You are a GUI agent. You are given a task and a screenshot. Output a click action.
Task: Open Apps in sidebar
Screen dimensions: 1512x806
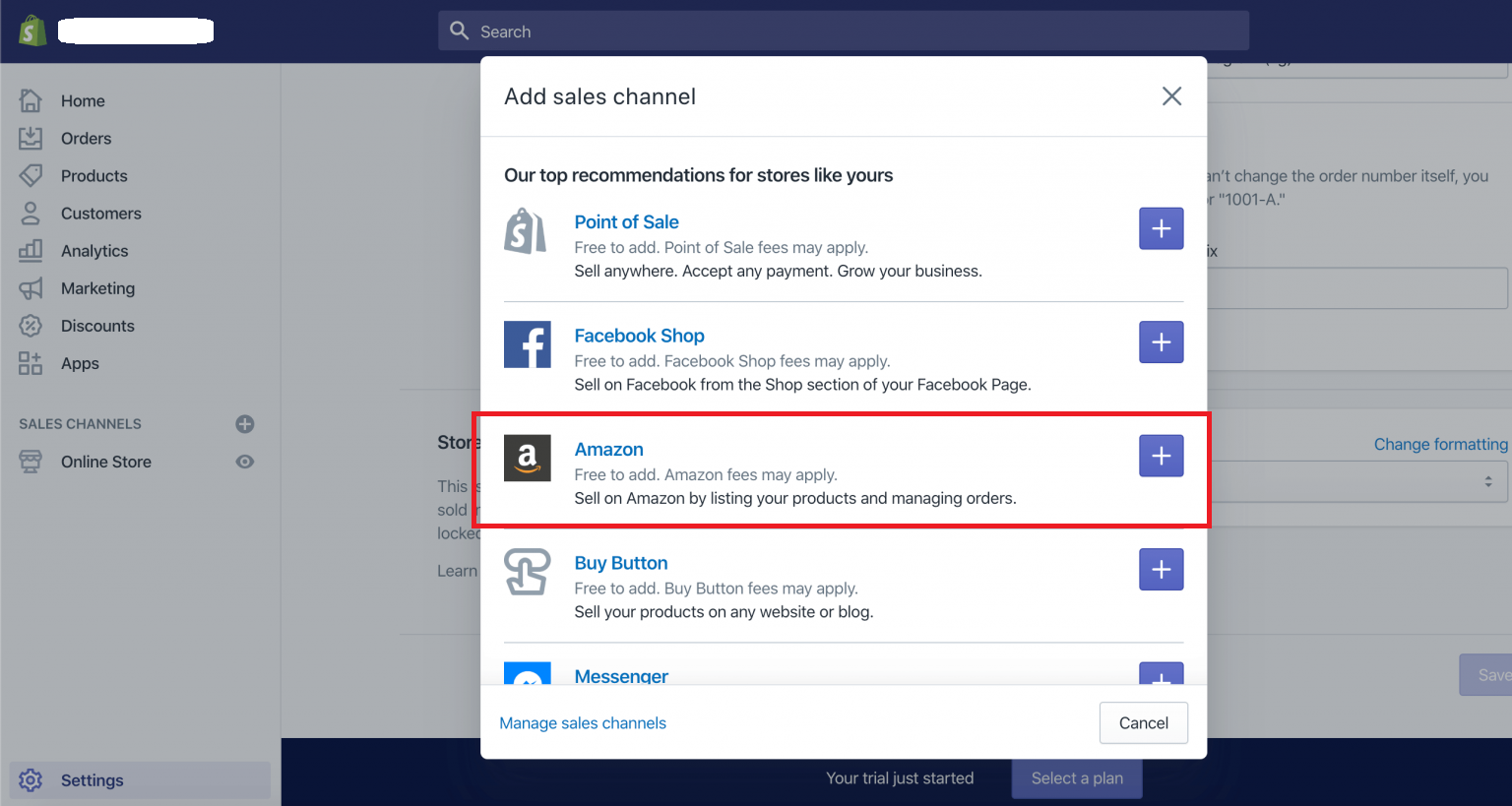80,363
